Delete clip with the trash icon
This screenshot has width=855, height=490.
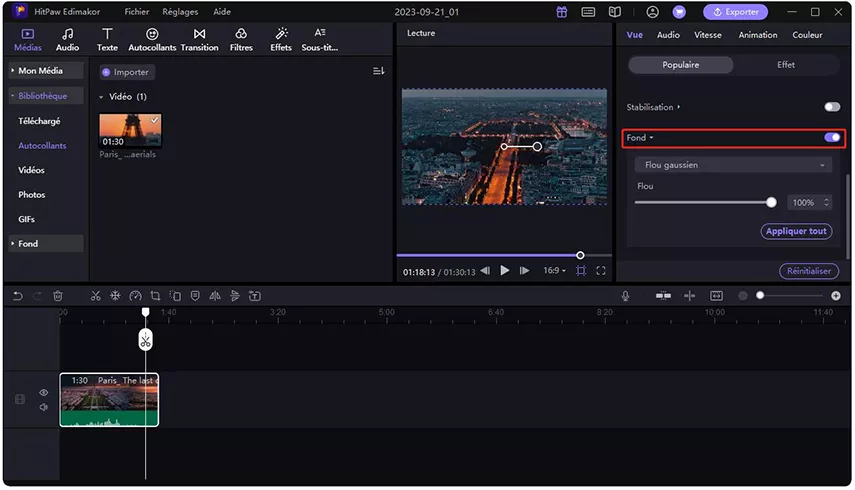click(58, 296)
